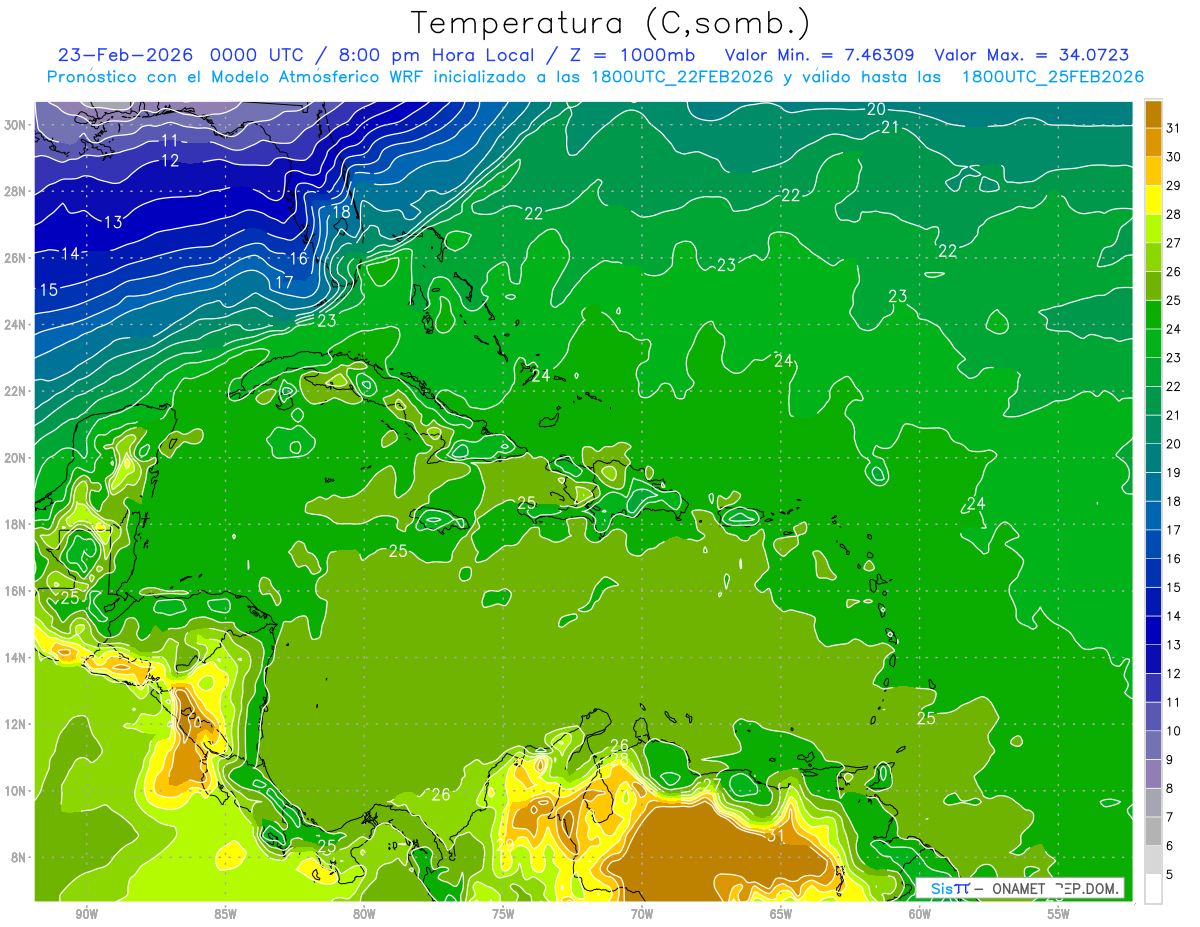Click the 55W longitude axis label

[1059, 914]
